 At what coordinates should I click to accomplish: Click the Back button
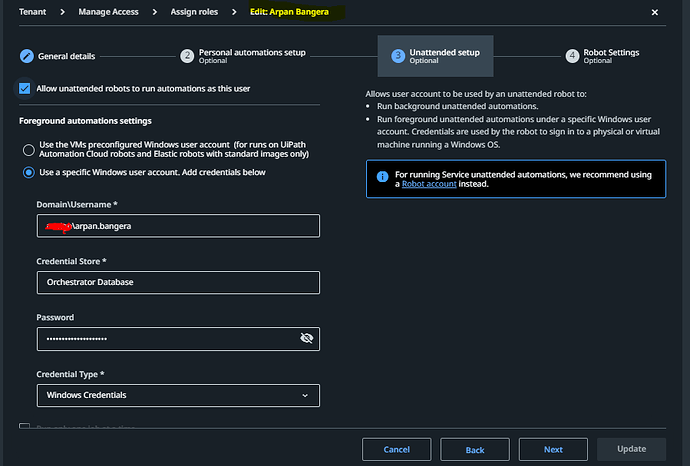pyautogui.click(x=475, y=449)
